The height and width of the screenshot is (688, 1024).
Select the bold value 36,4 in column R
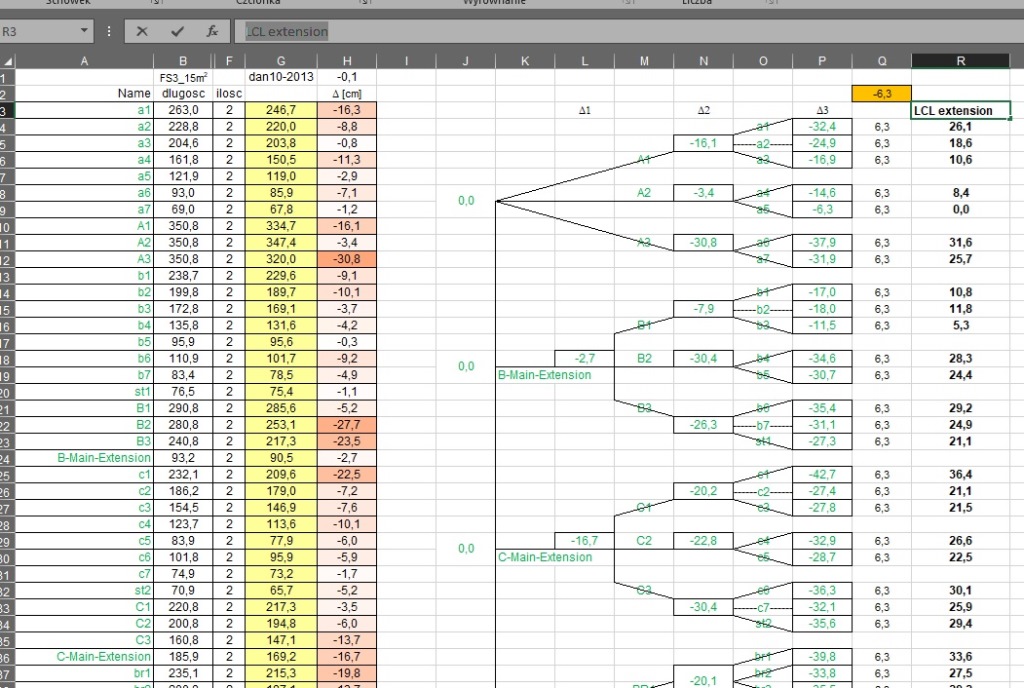tap(961, 475)
